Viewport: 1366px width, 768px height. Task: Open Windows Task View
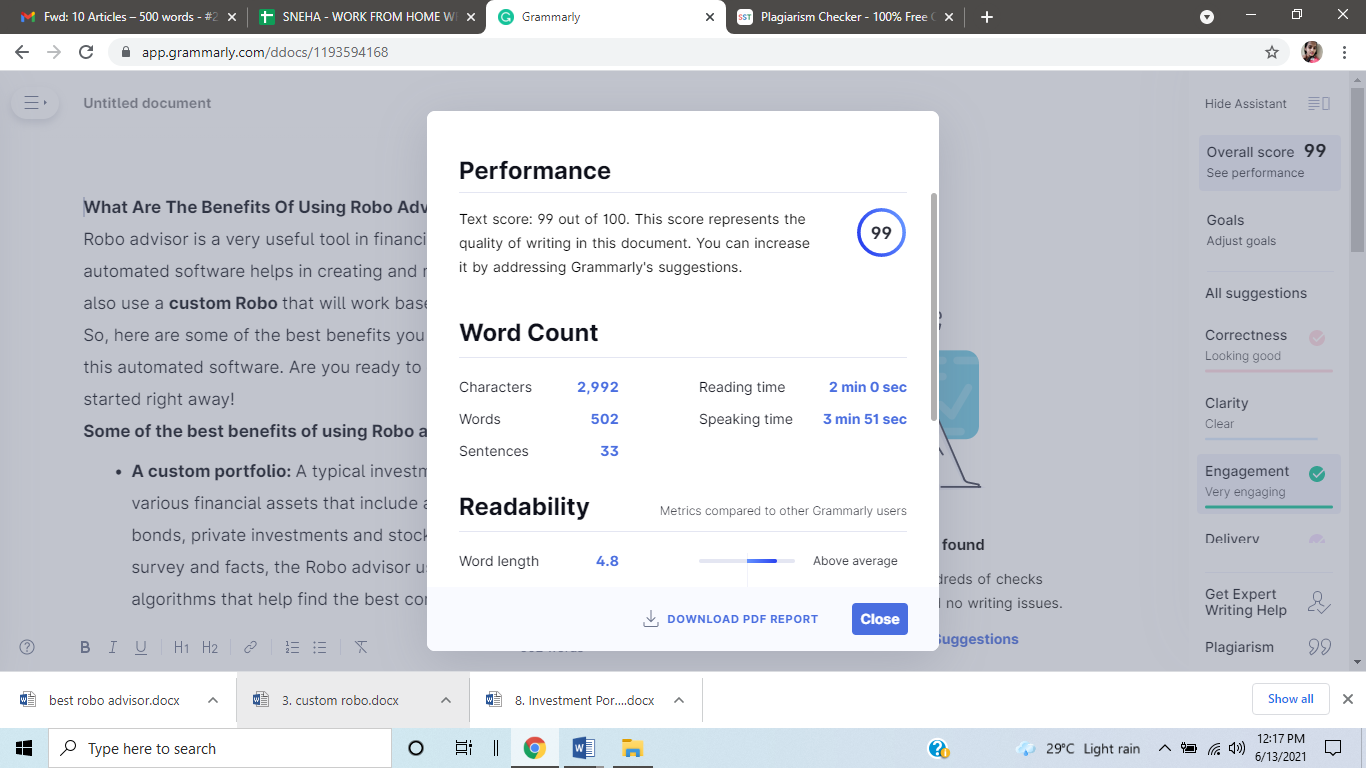463,748
